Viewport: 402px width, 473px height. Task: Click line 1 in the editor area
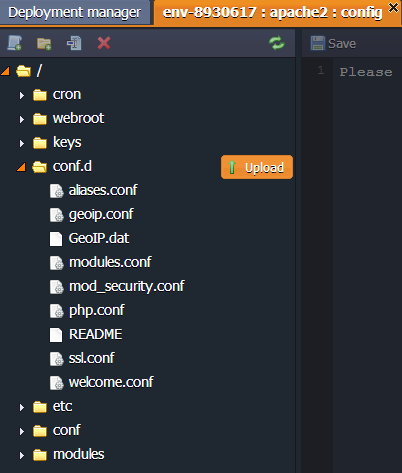click(x=367, y=72)
